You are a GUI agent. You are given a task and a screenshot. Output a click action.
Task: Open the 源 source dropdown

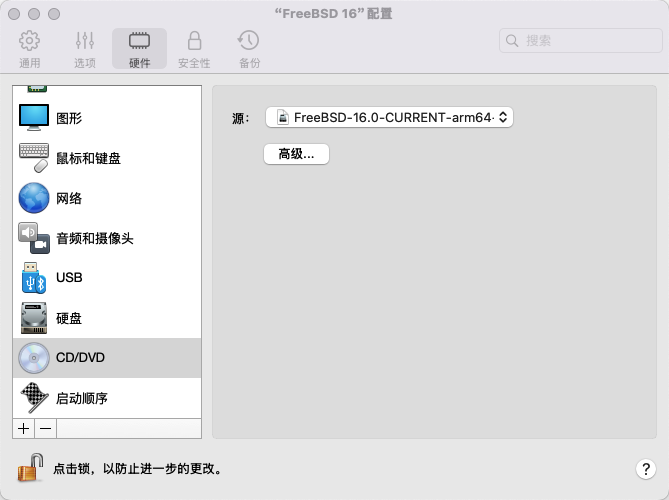click(389, 117)
